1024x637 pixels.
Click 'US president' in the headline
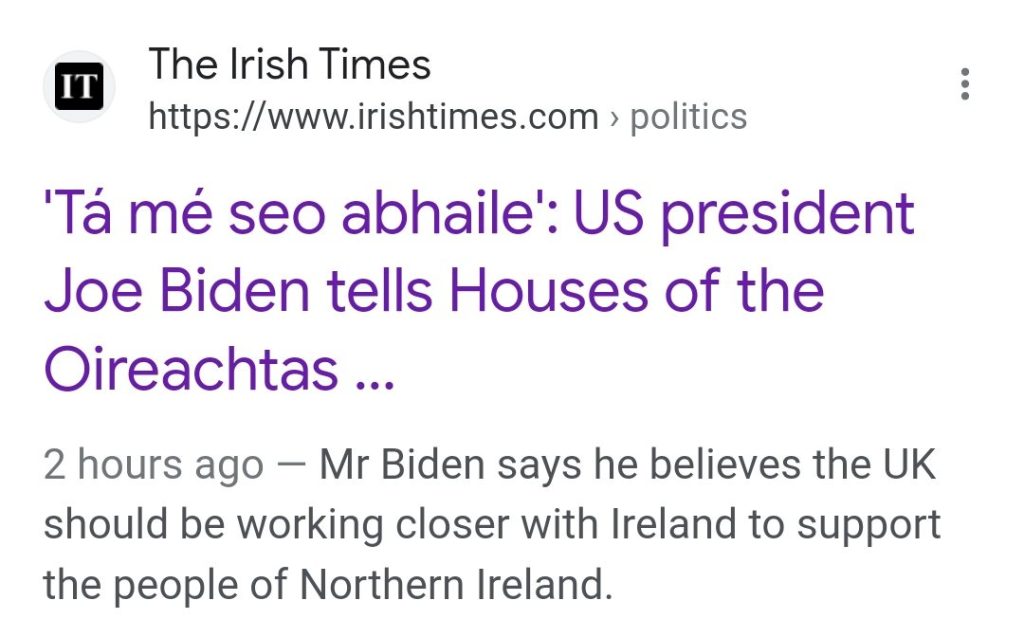click(x=743, y=214)
